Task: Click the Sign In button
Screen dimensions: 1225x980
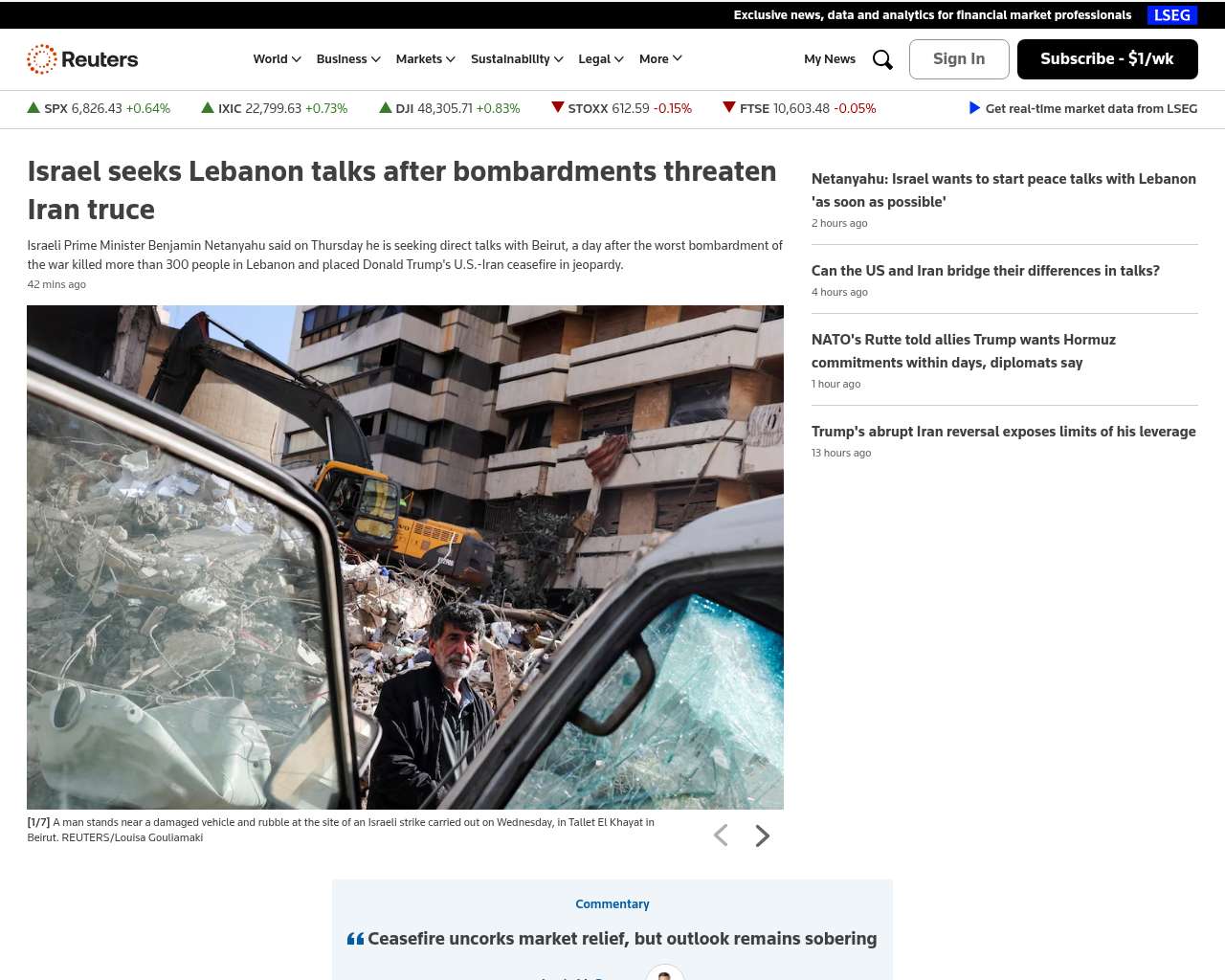Action: (959, 59)
